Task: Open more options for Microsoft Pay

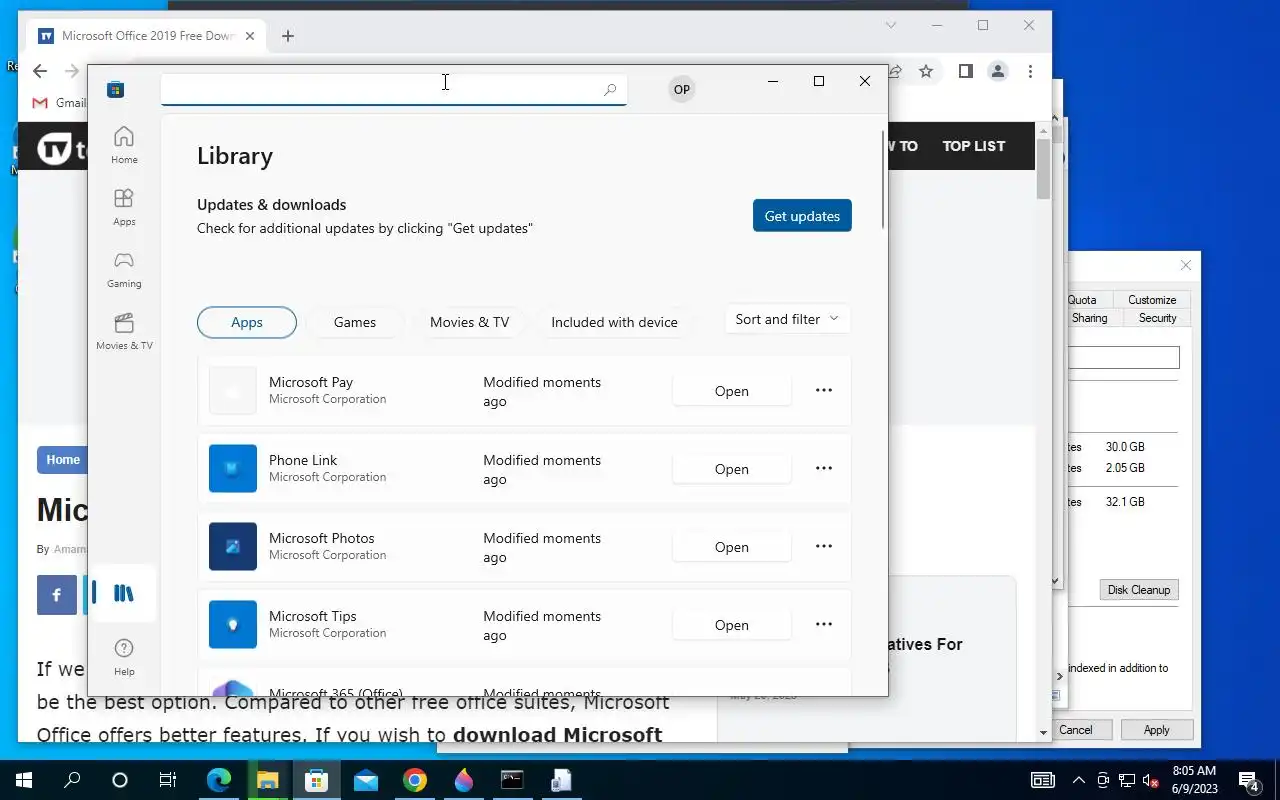Action: point(824,390)
